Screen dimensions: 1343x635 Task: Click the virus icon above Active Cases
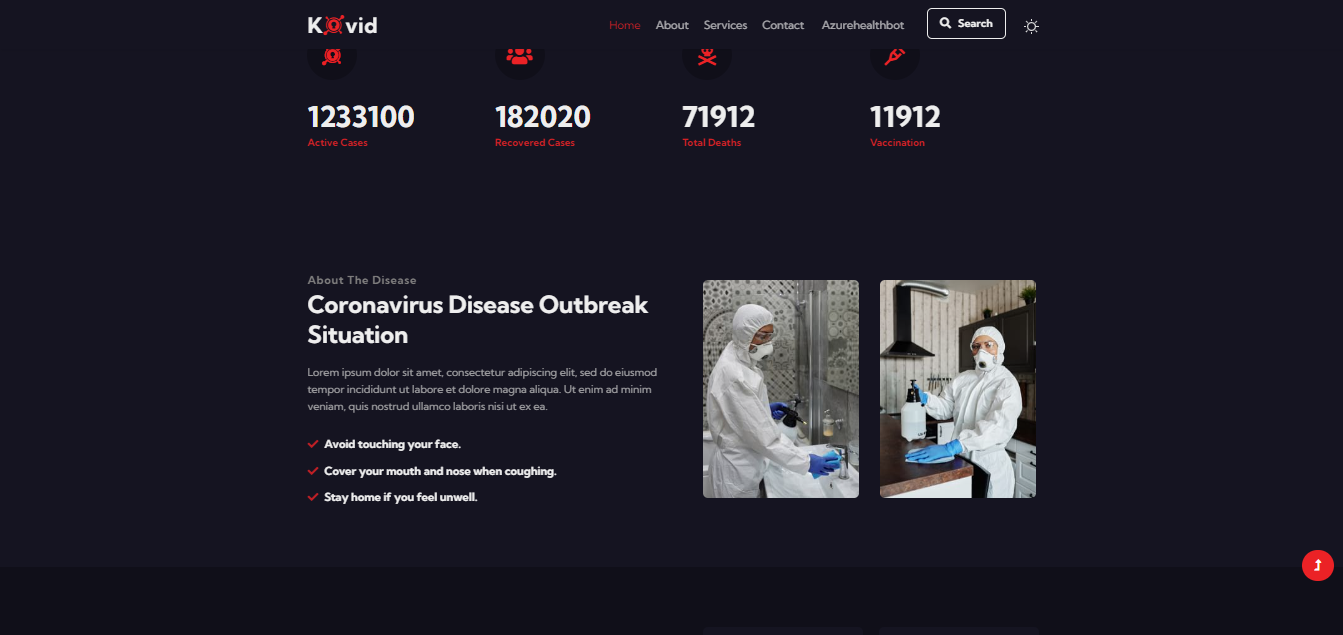331,55
